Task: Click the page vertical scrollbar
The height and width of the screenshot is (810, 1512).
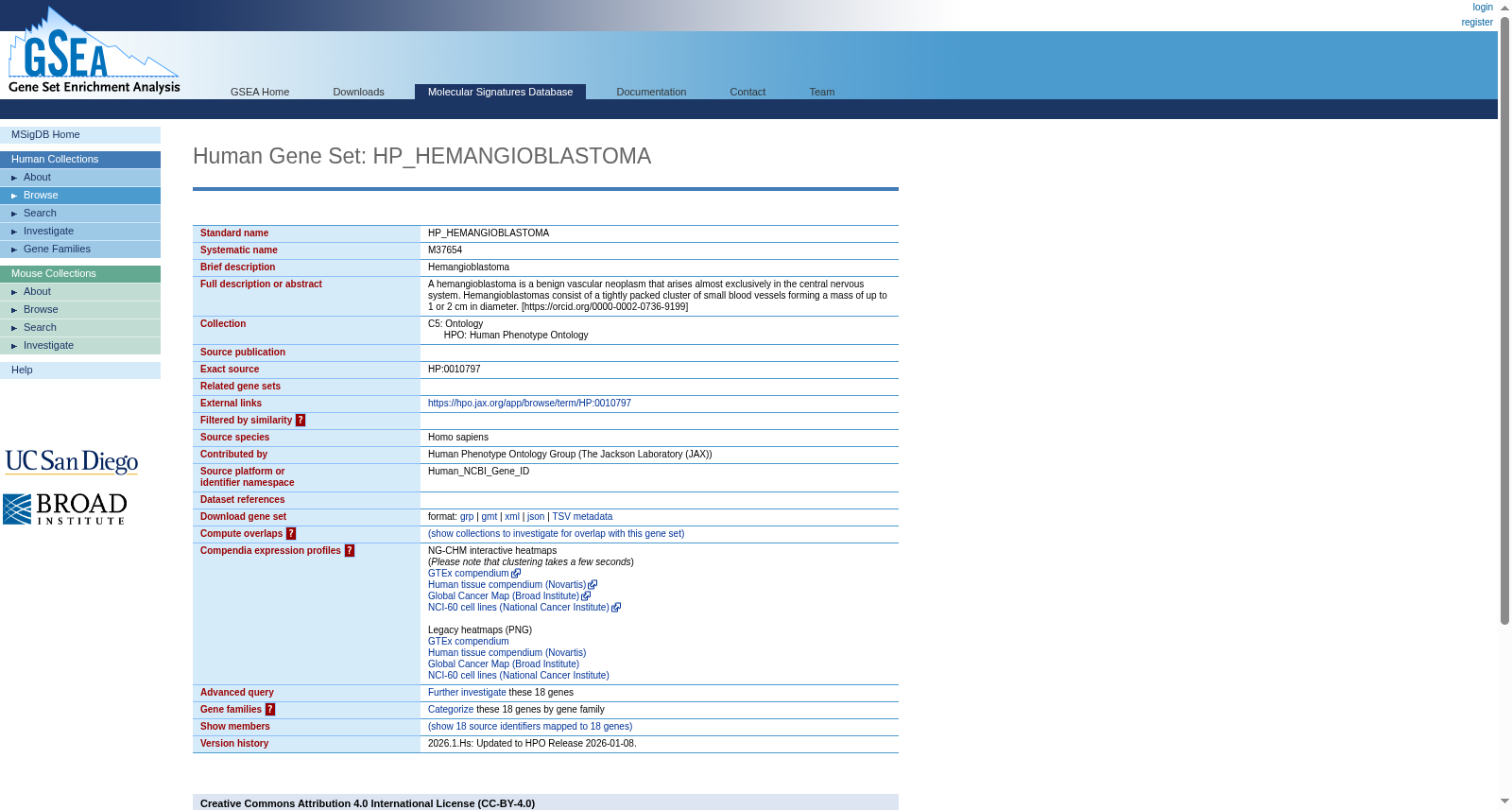Action: [x=1505, y=321]
